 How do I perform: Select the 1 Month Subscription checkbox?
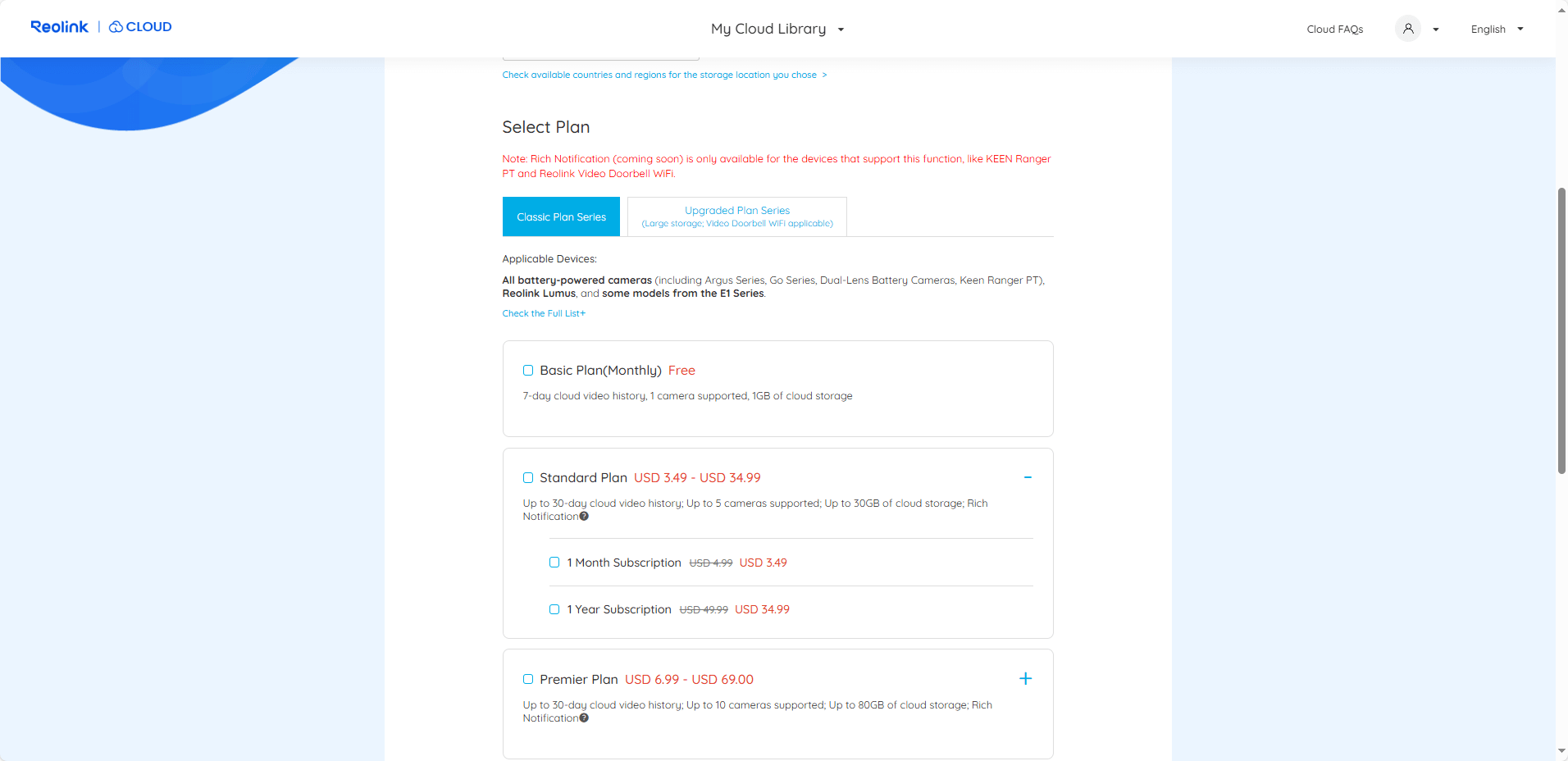click(554, 563)
